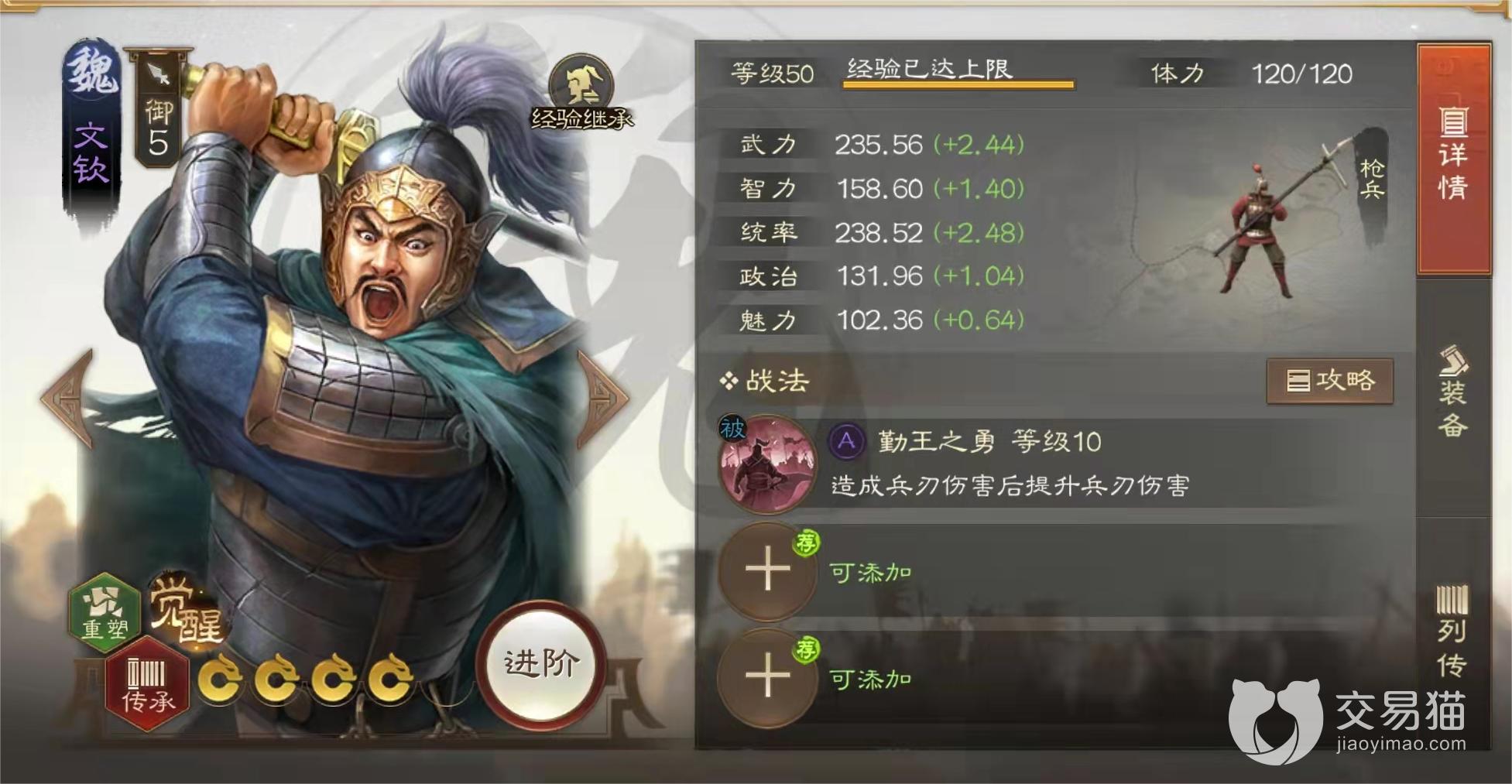Tap the 御5 command cost banner
This screenshot has width=1512, height=784.
pyautogui.click(x=158, y=107)
